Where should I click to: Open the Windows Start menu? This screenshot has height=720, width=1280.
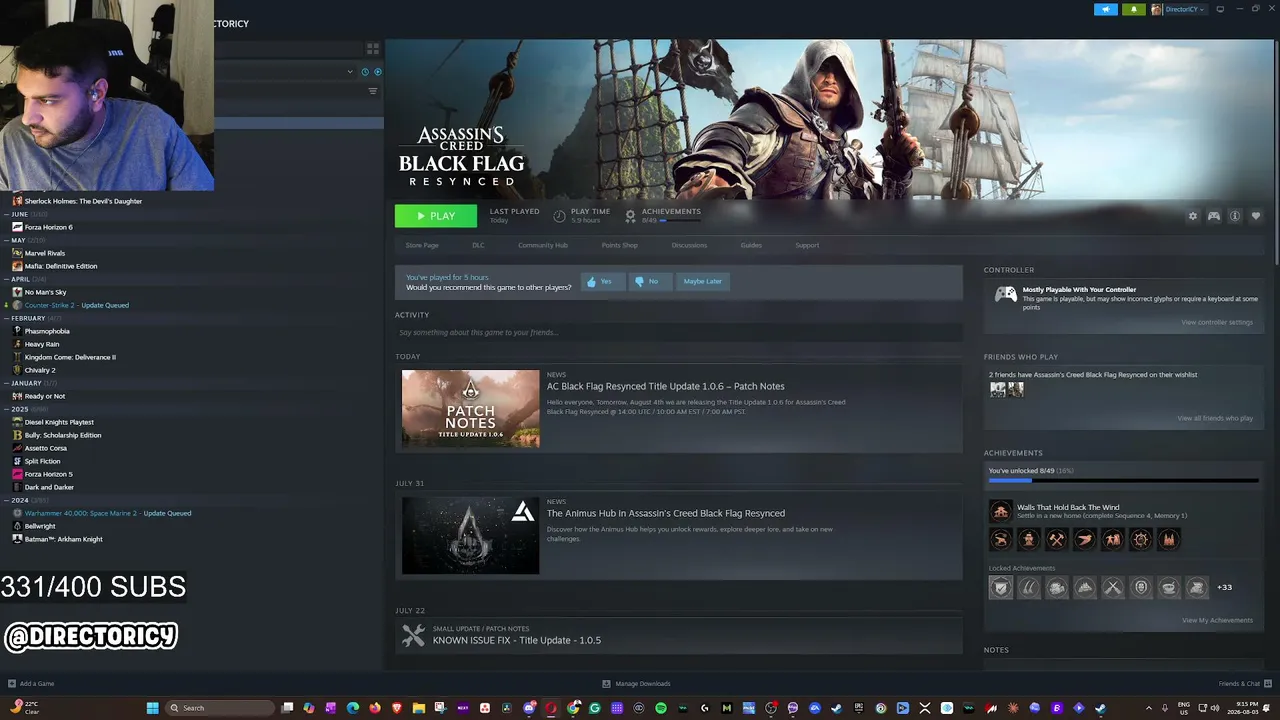pyautogui.click(x=153, y=708)
